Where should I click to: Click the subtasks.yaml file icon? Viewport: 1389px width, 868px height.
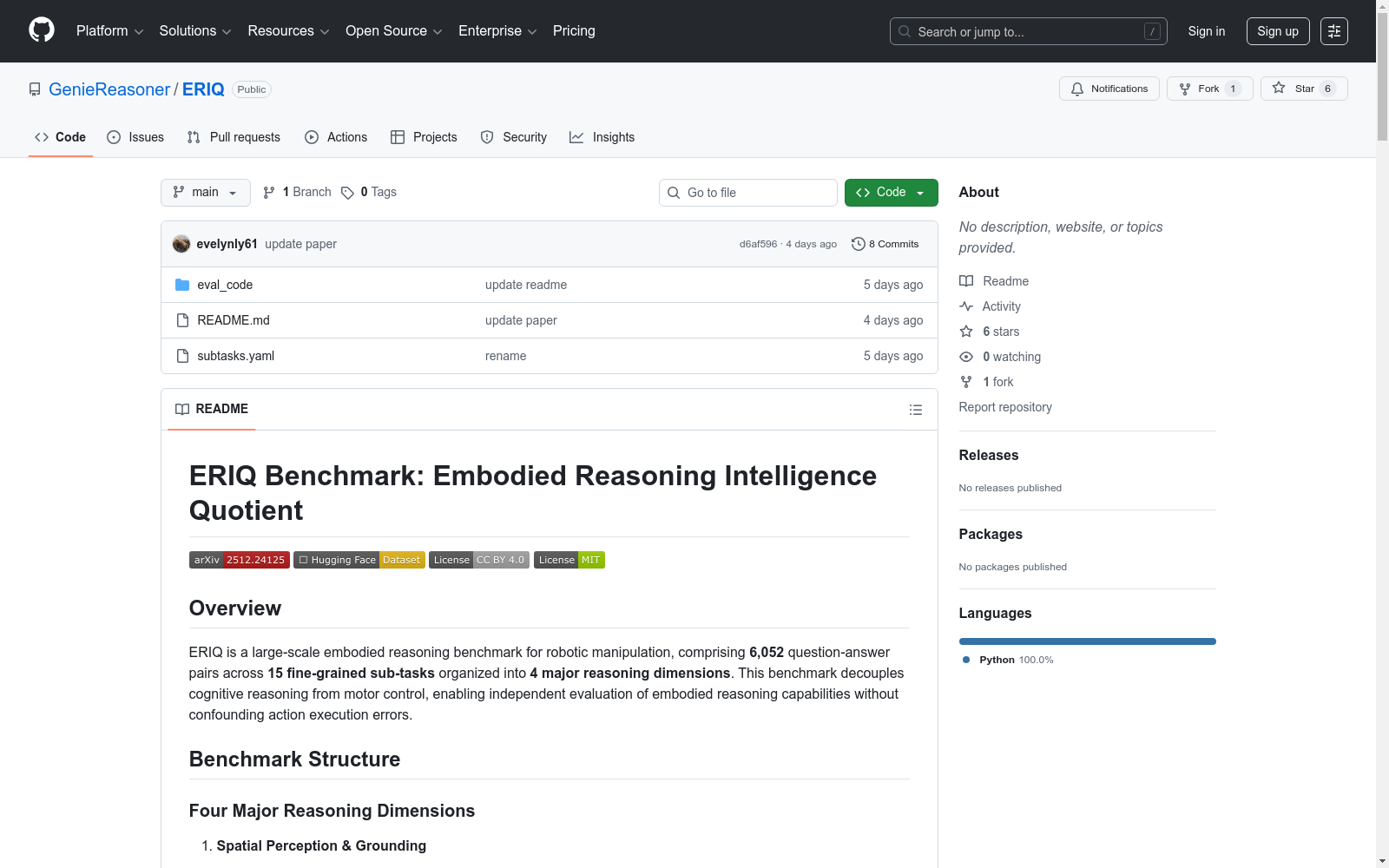click(182, 356)
